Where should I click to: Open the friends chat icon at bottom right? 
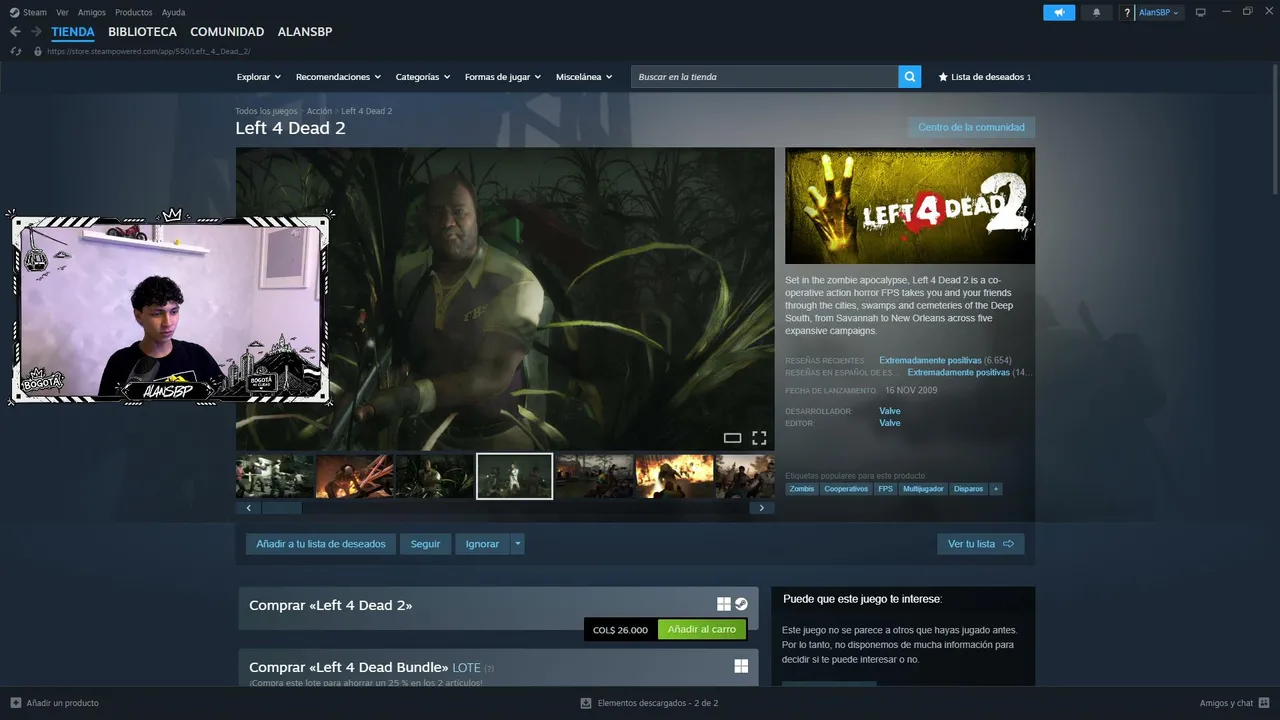pyautogui.click(x=1264, y=703)
